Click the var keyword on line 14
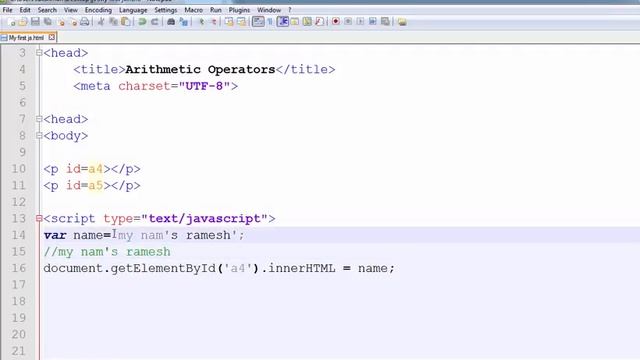The image size is (640, 360). coord(55,235)
